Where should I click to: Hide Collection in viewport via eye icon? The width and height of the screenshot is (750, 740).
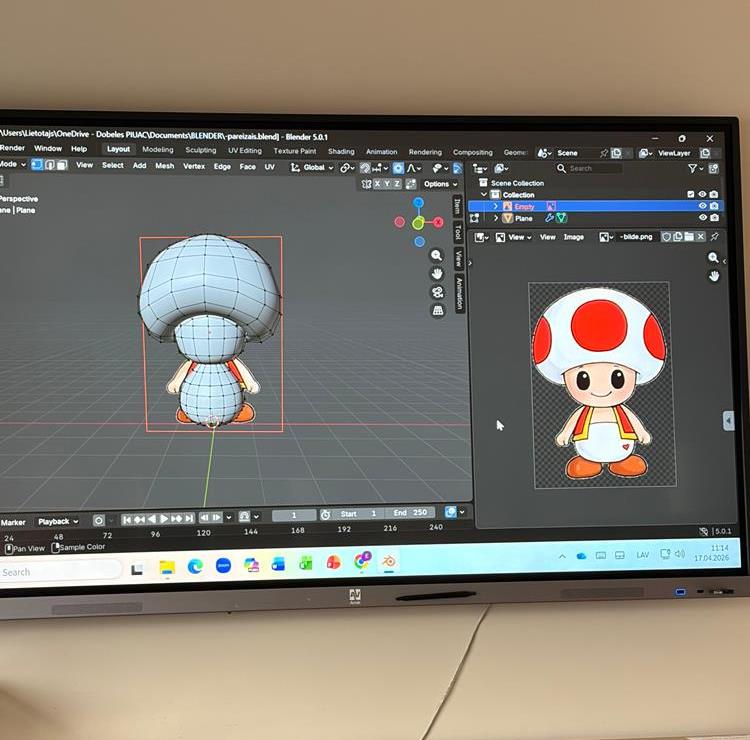click(702, 194)
